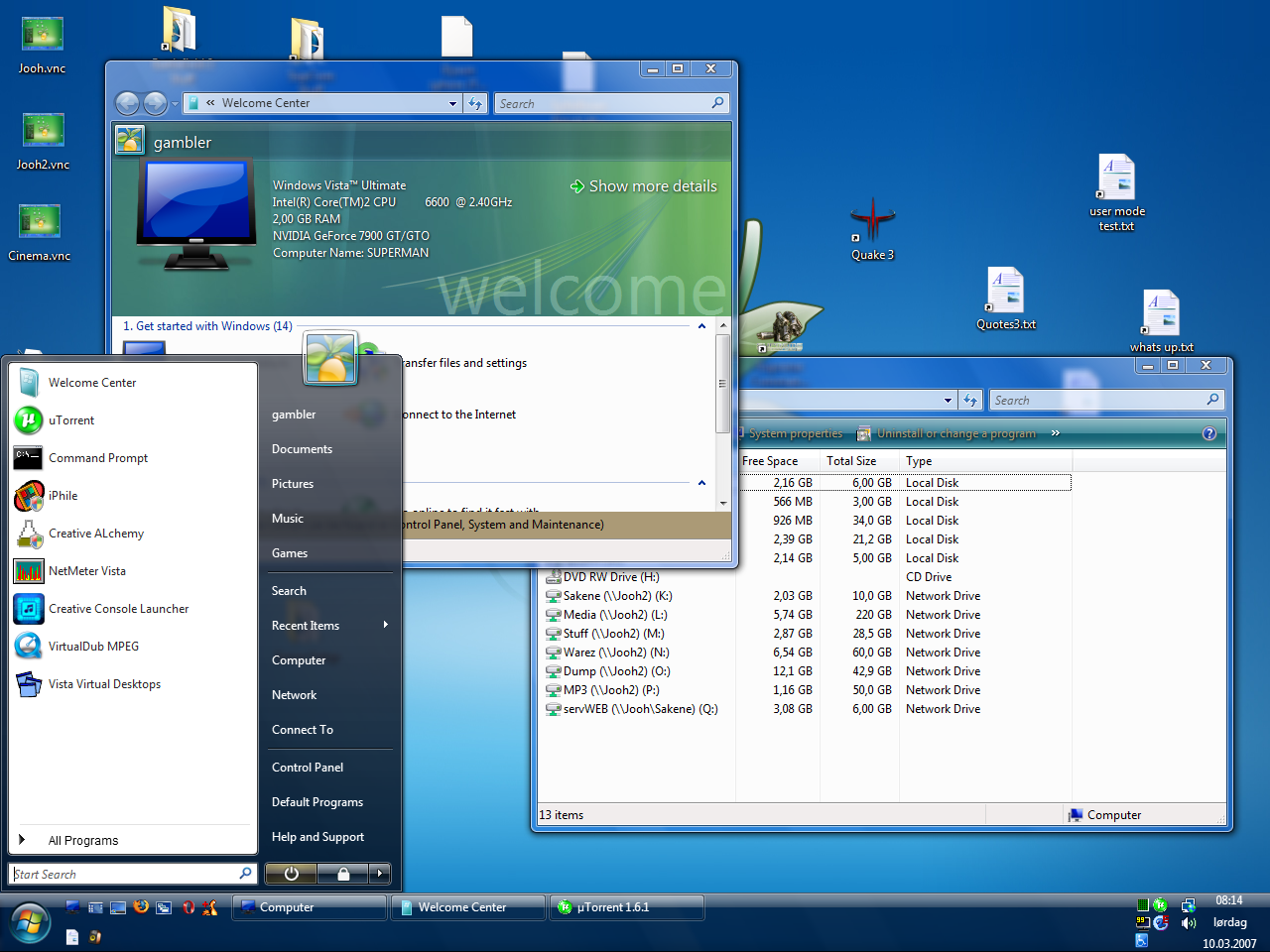The image size is (1270, 952).
Task: Start Creative Console Launcher
Action: pos(133,609)
